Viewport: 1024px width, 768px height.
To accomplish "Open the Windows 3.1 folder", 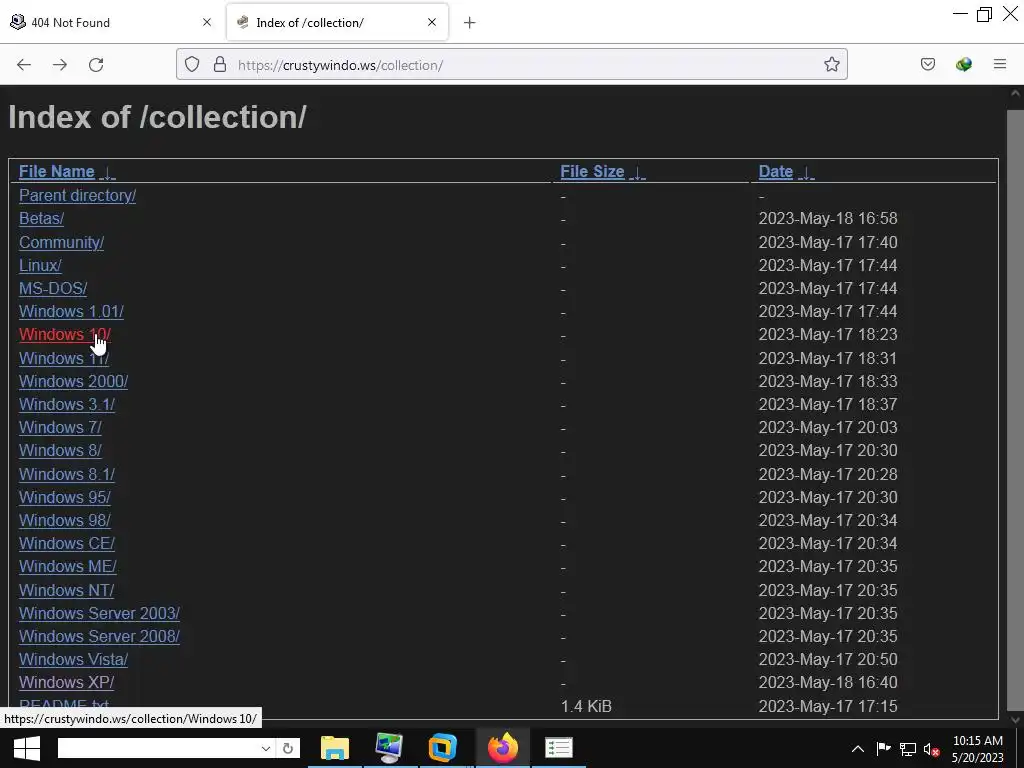I will pos(67,404).
